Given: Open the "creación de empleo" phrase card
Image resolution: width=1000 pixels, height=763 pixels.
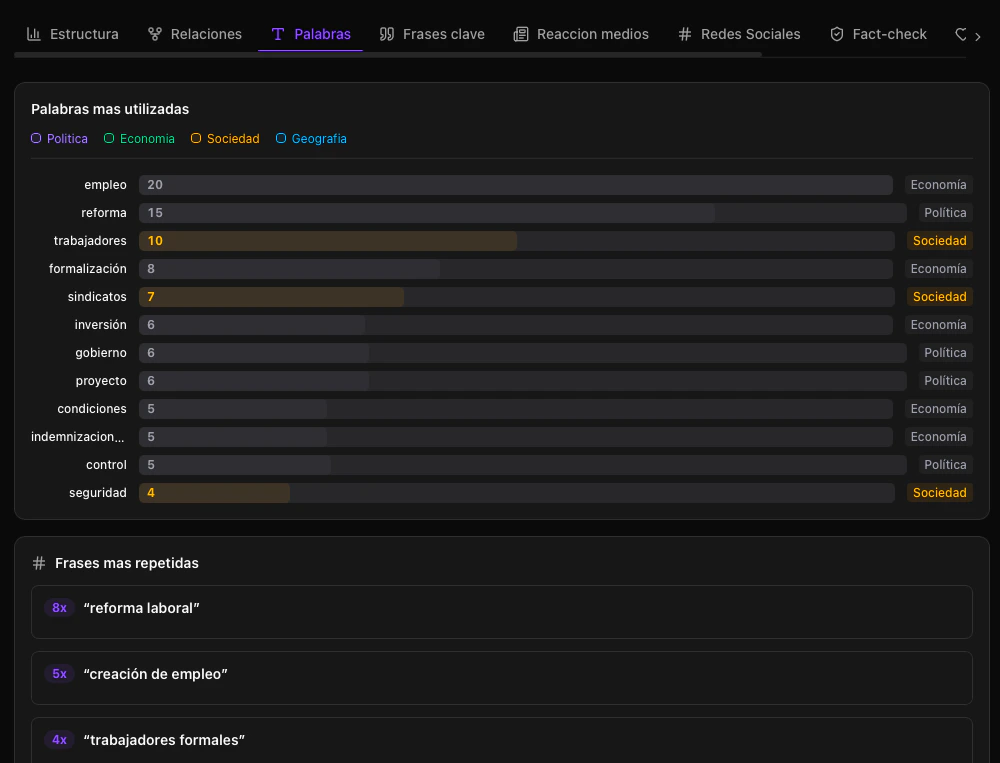Looking at the screenshot, I should click(x=501, y=678).
